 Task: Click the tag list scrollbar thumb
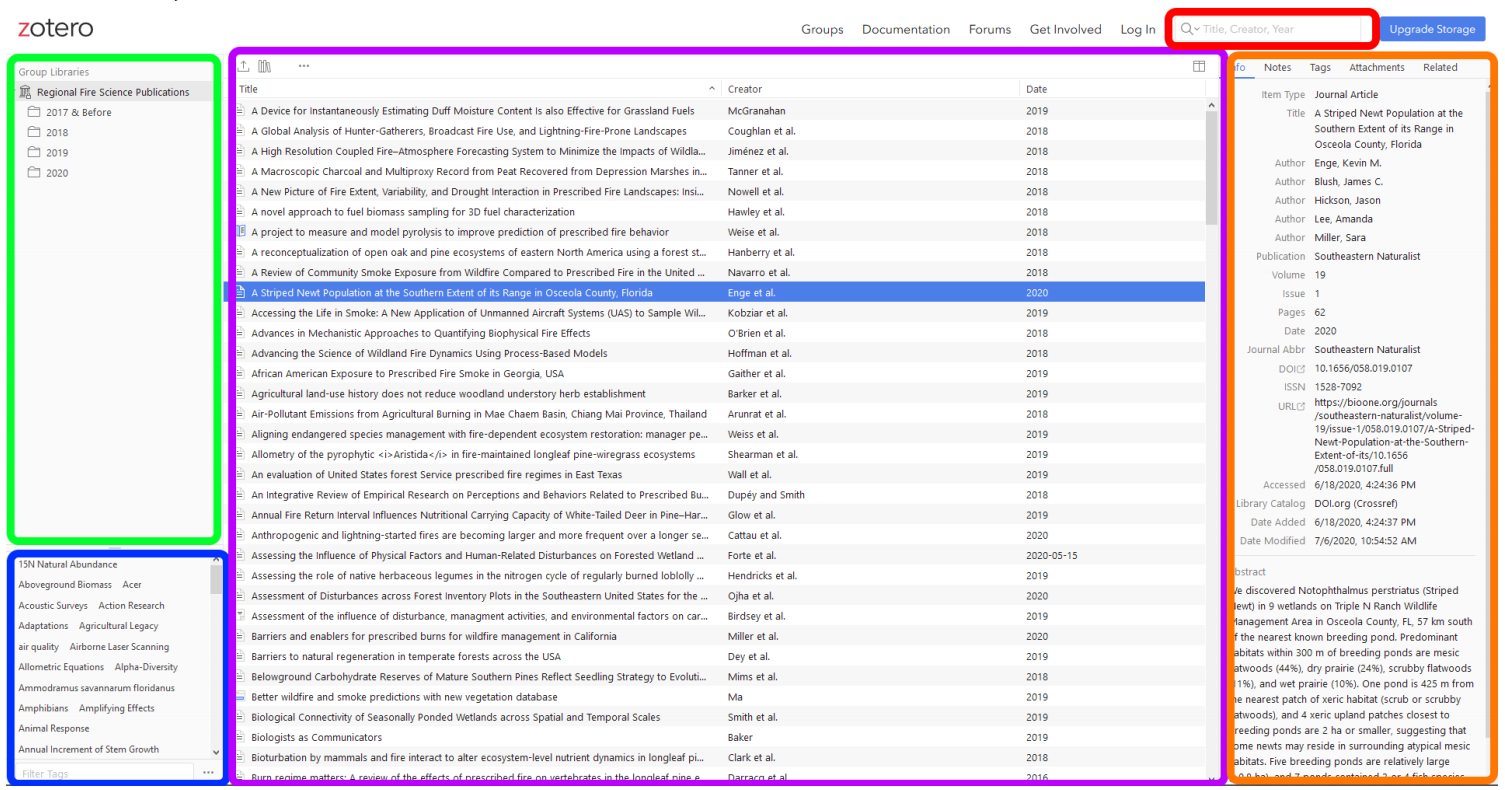tap(217, 580)
